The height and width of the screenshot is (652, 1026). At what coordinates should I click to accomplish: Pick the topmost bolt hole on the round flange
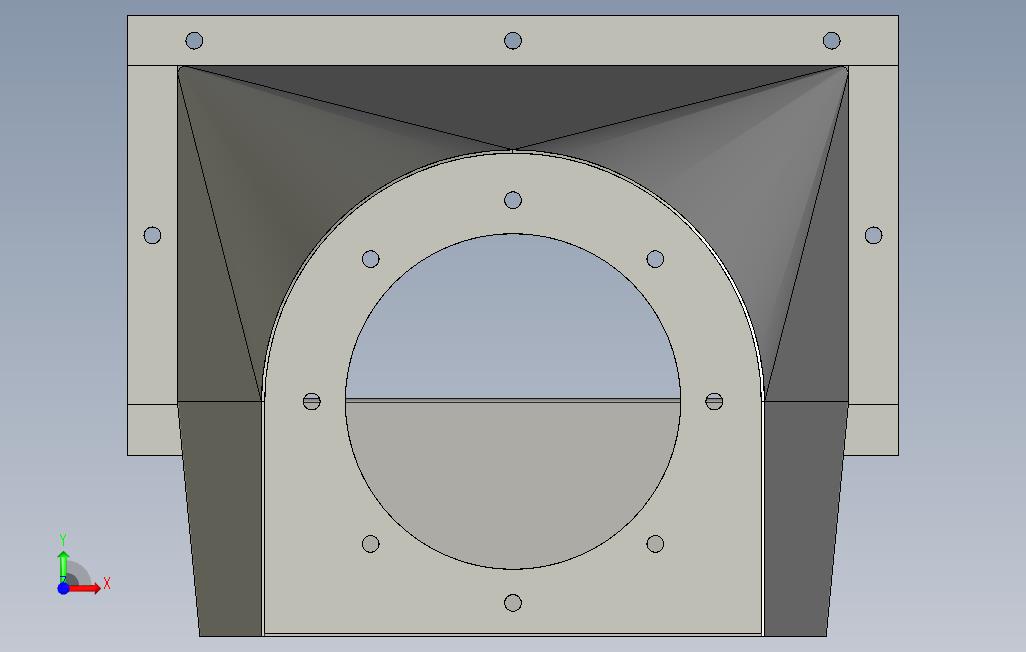[513, 200]
